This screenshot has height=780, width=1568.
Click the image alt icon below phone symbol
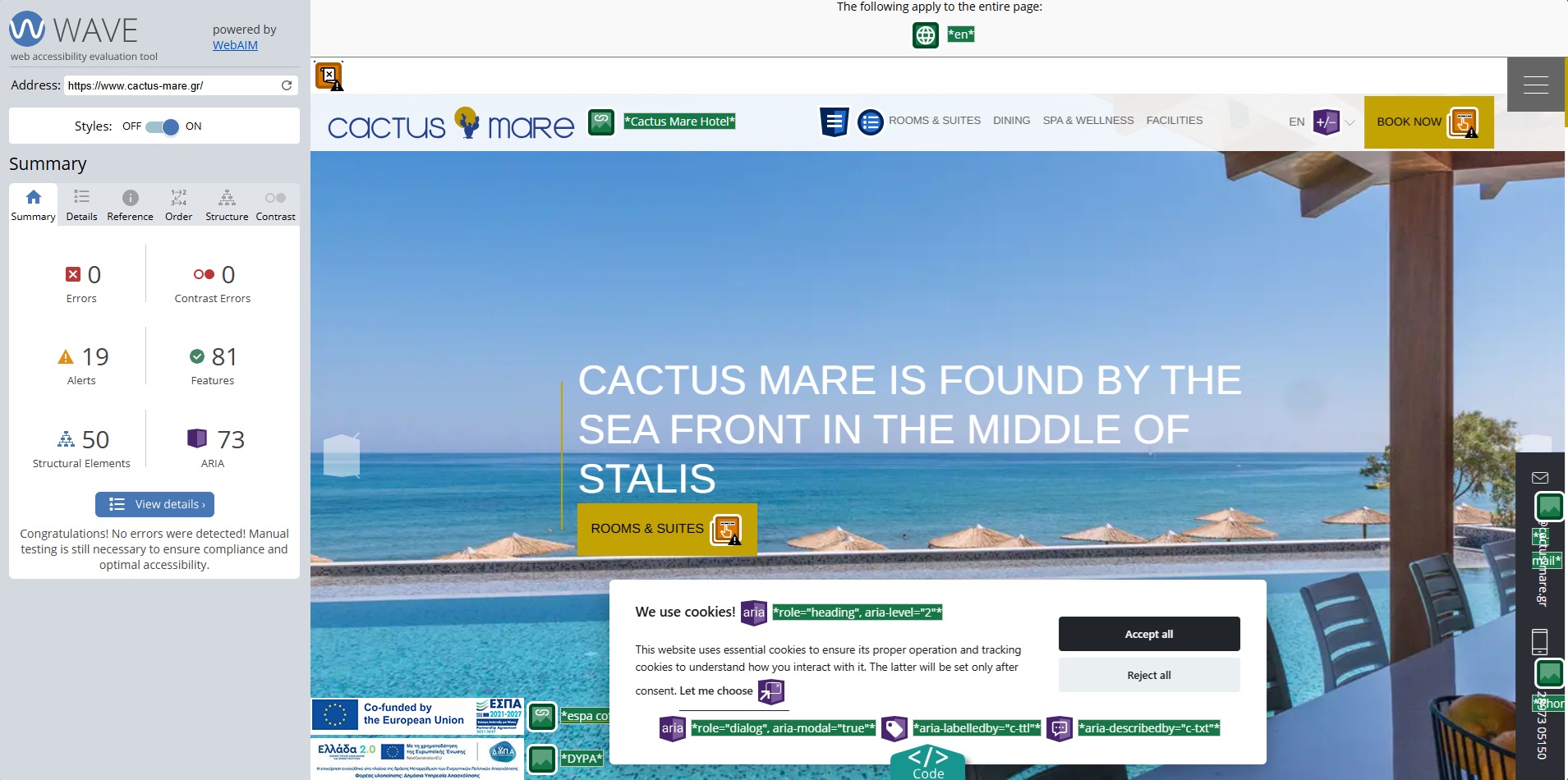(1550, 673)
